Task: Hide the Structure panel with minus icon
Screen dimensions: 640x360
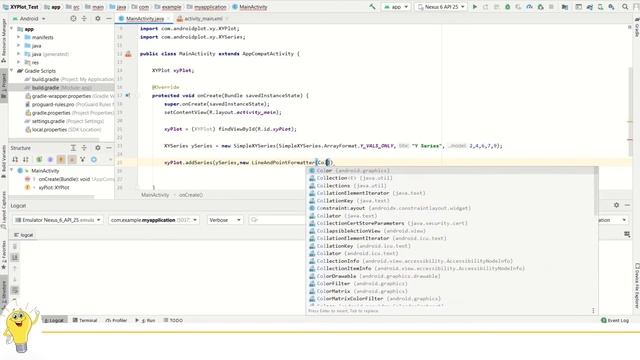Action: 109,148
